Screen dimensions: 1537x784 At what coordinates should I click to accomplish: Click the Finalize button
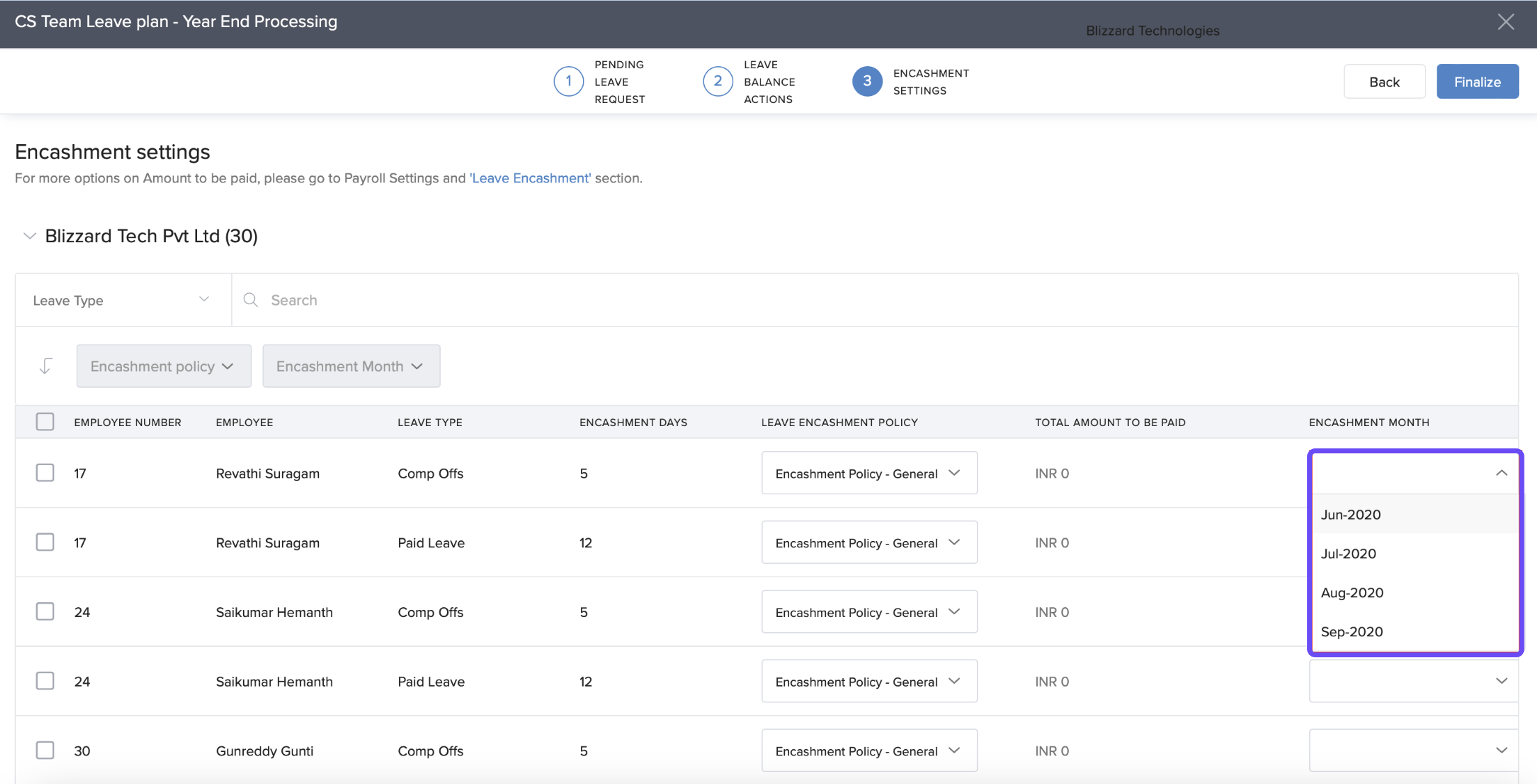tap(1477, 81)
